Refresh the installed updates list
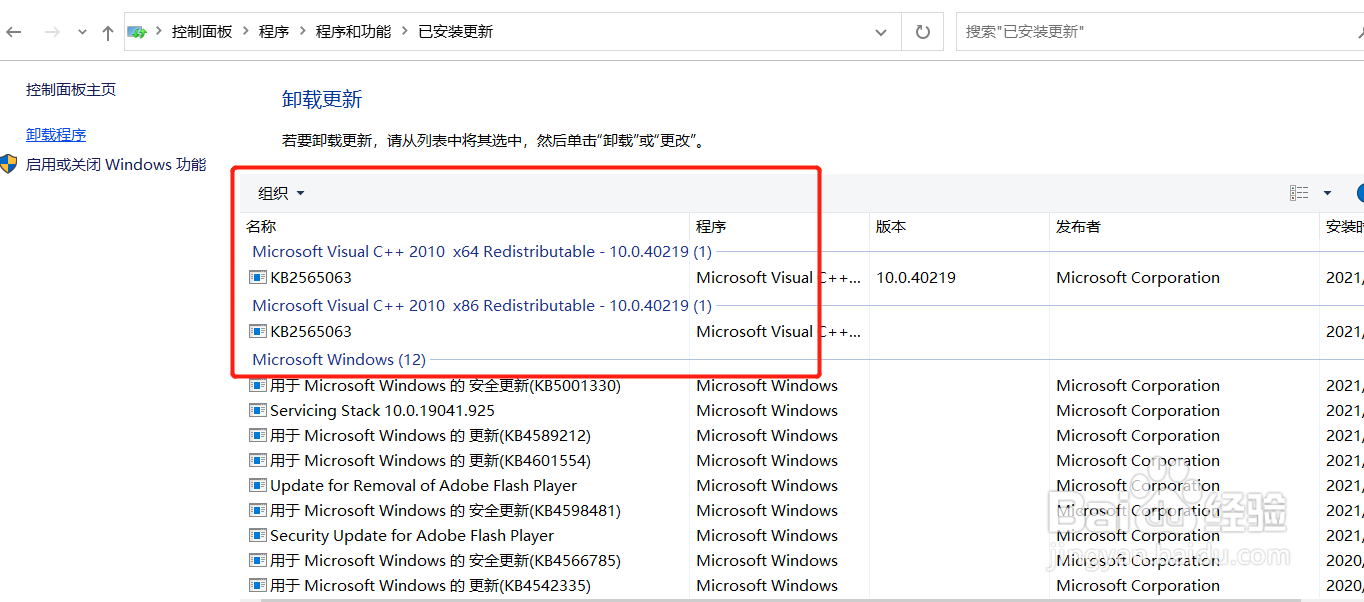The image size is (1364, 602). point(922,32)
